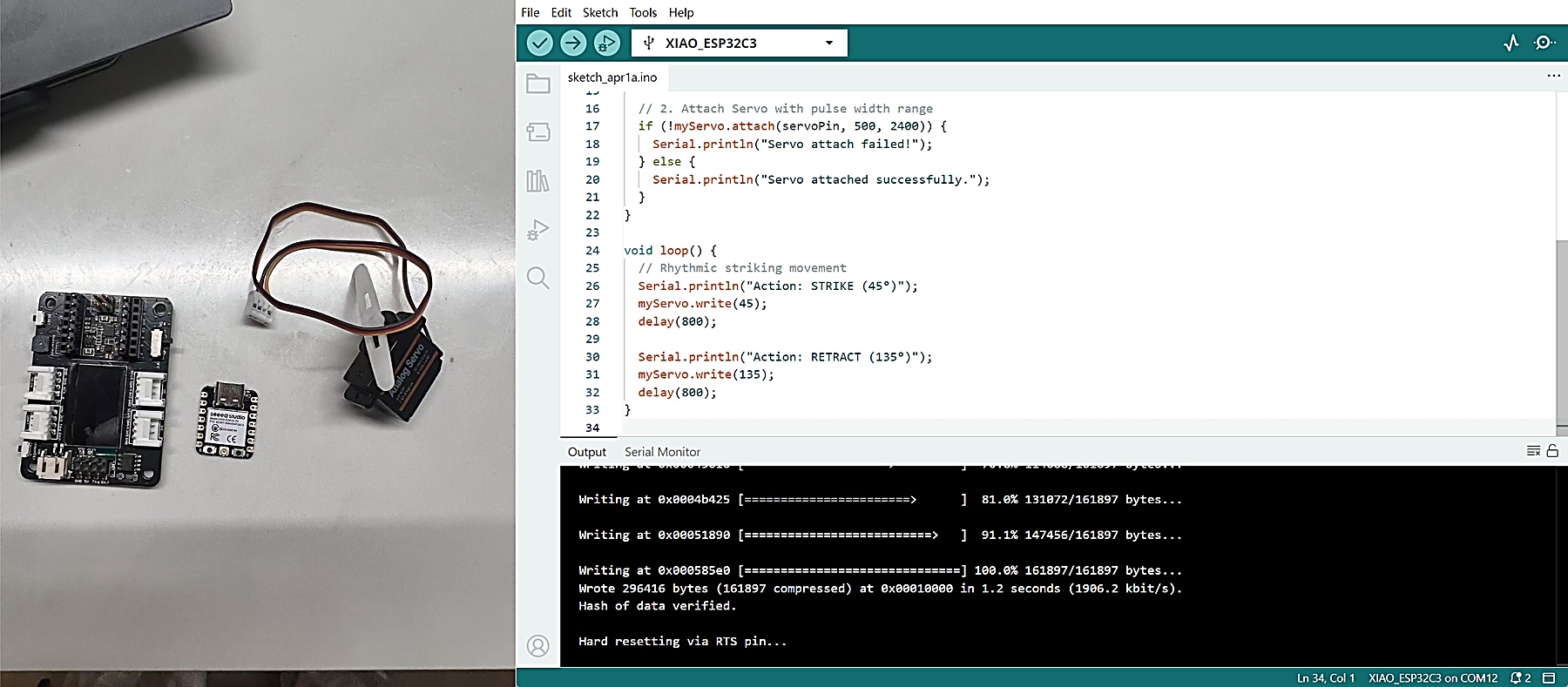
Task: Open the File menu
Action: point(531,12)
